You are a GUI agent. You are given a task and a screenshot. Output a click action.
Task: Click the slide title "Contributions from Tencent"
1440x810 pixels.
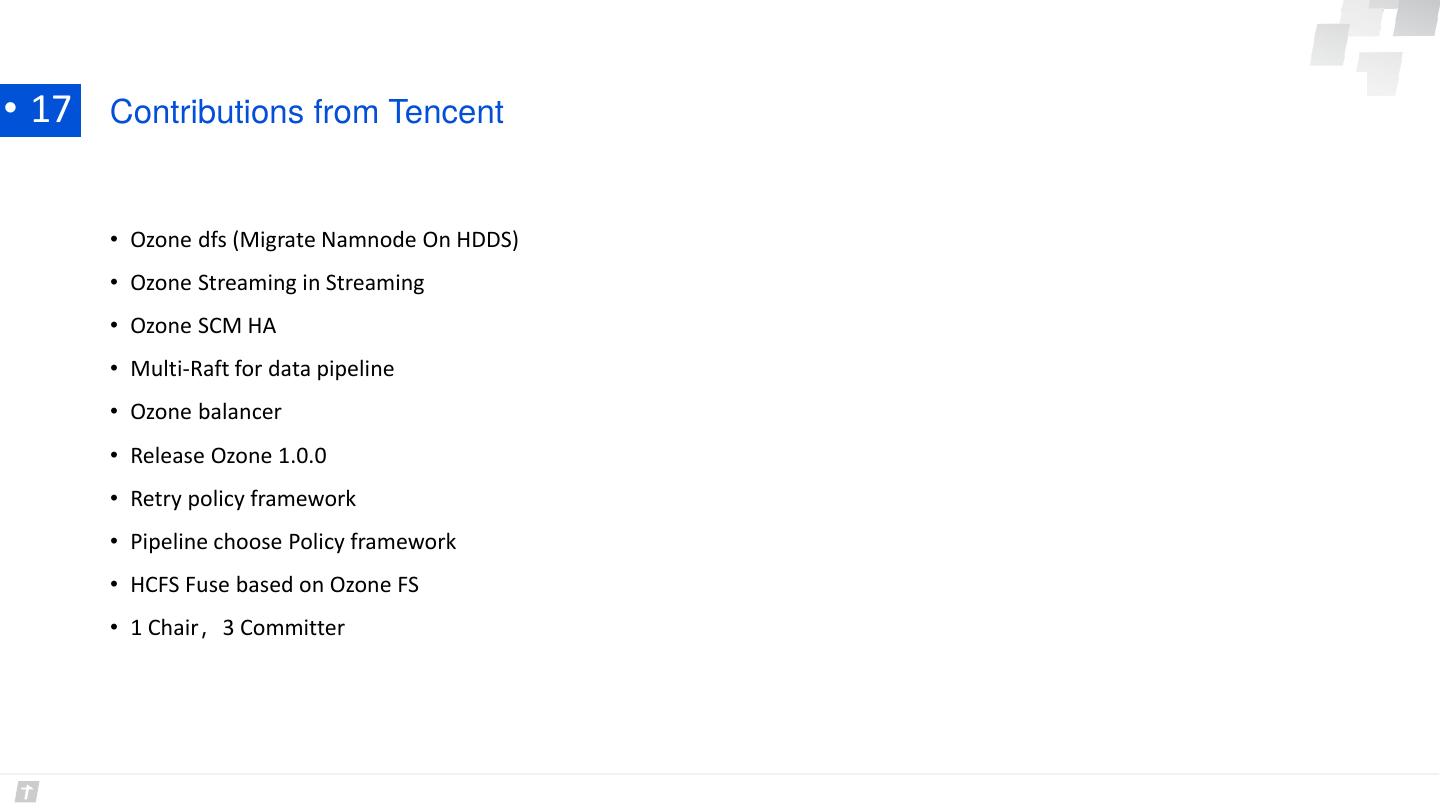[306, 112]
